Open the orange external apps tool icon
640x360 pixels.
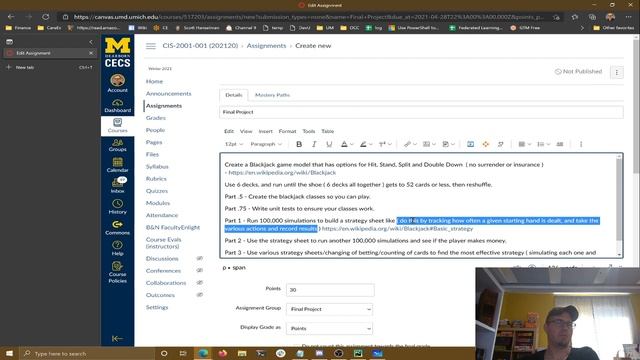tap(485, 144)
